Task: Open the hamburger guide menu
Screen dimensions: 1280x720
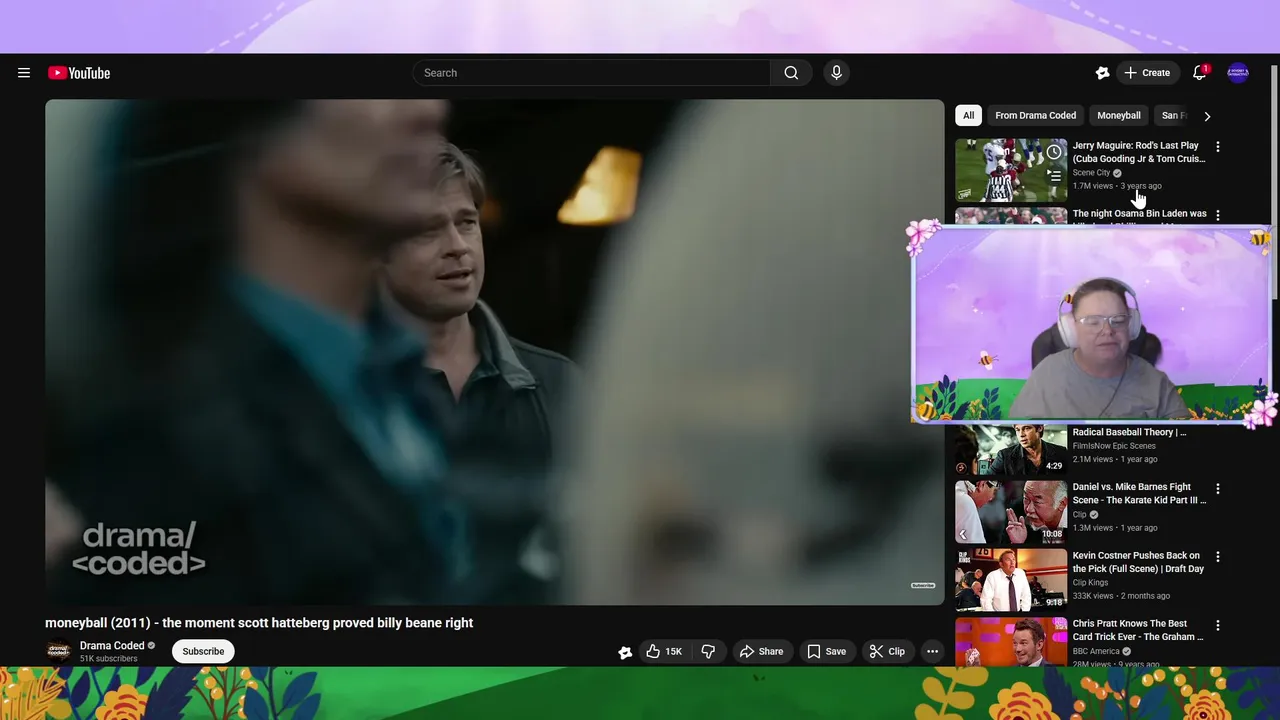Action: 24,73
